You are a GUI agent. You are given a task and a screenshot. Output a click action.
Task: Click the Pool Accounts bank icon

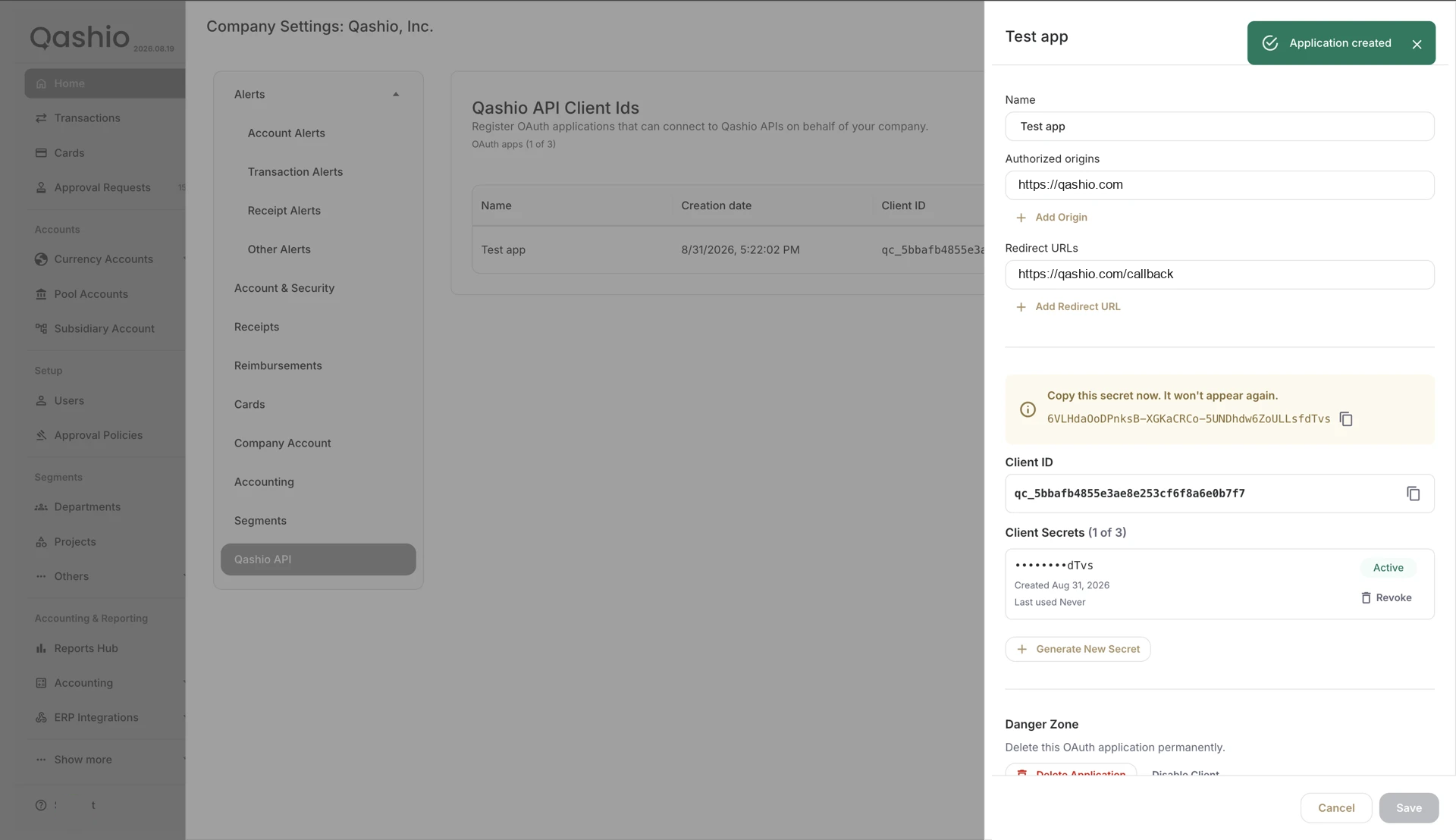[x=41, y=294]
